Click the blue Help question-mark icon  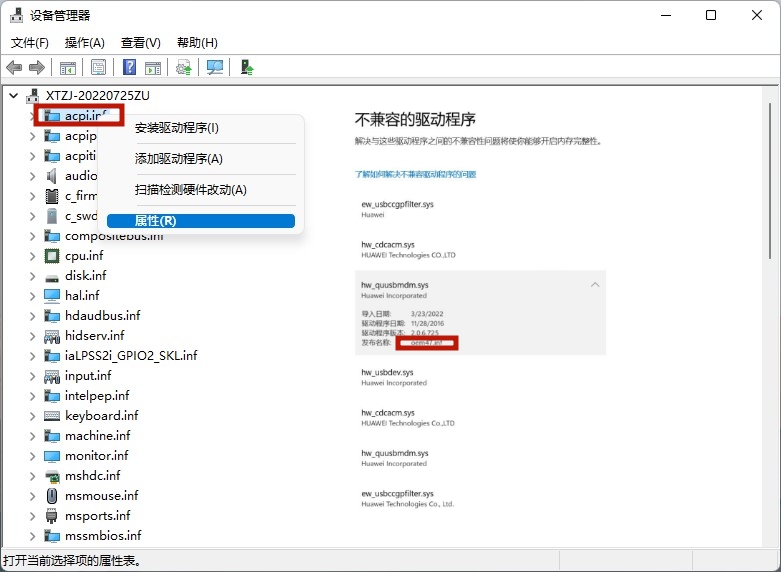(130, 67)
